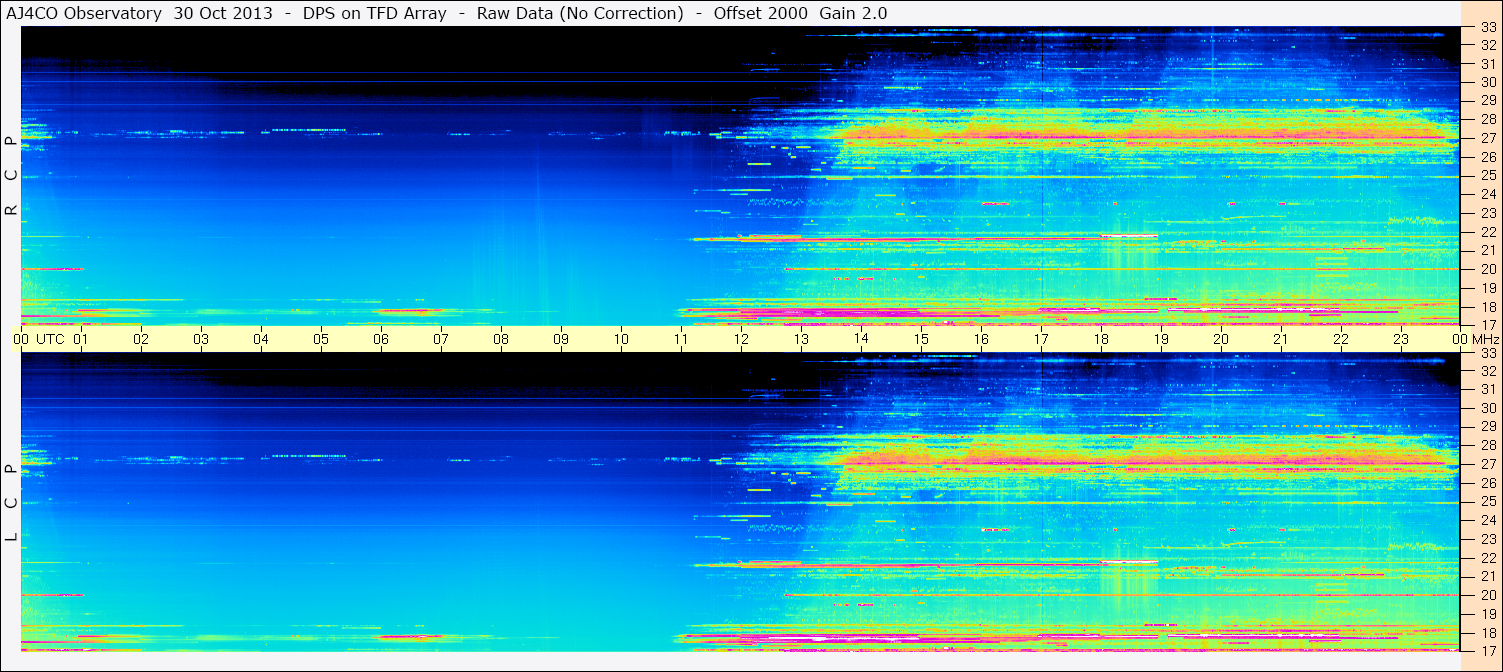Click the 30 MHz tick of the LCP panel

[1487, 408]
